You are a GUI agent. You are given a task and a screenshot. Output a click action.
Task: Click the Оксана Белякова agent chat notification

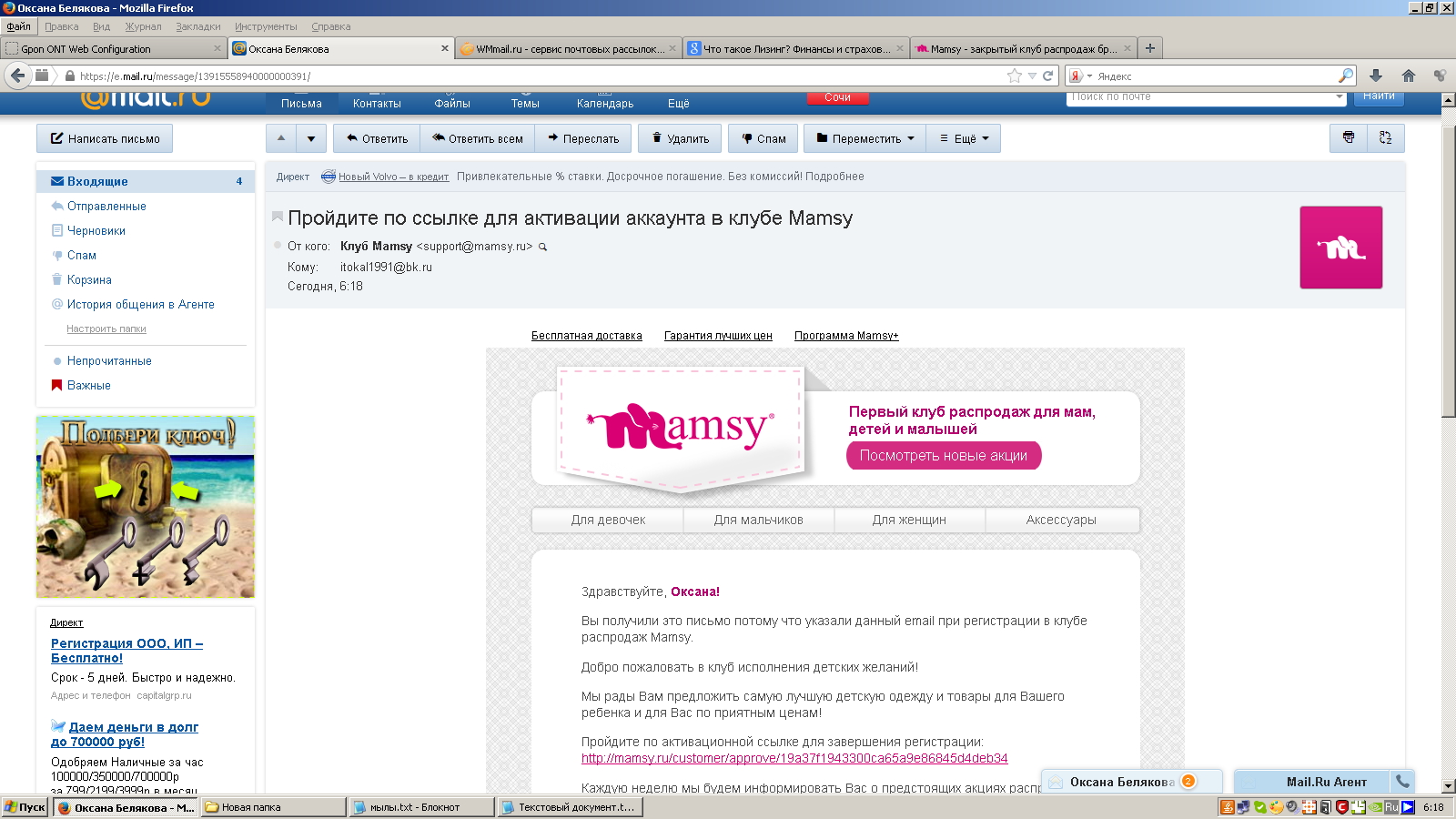1133,782
